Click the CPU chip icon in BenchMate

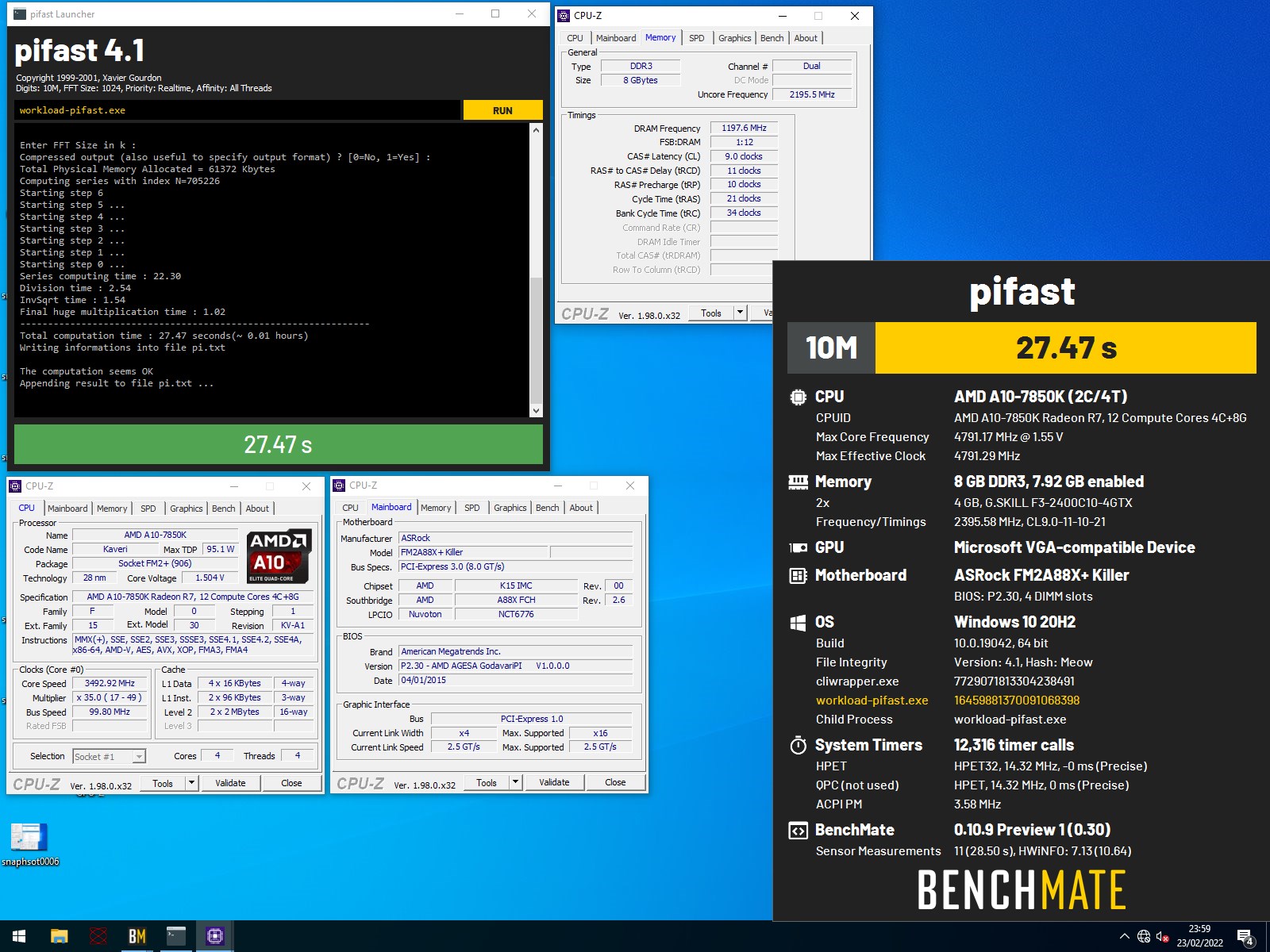798,397
